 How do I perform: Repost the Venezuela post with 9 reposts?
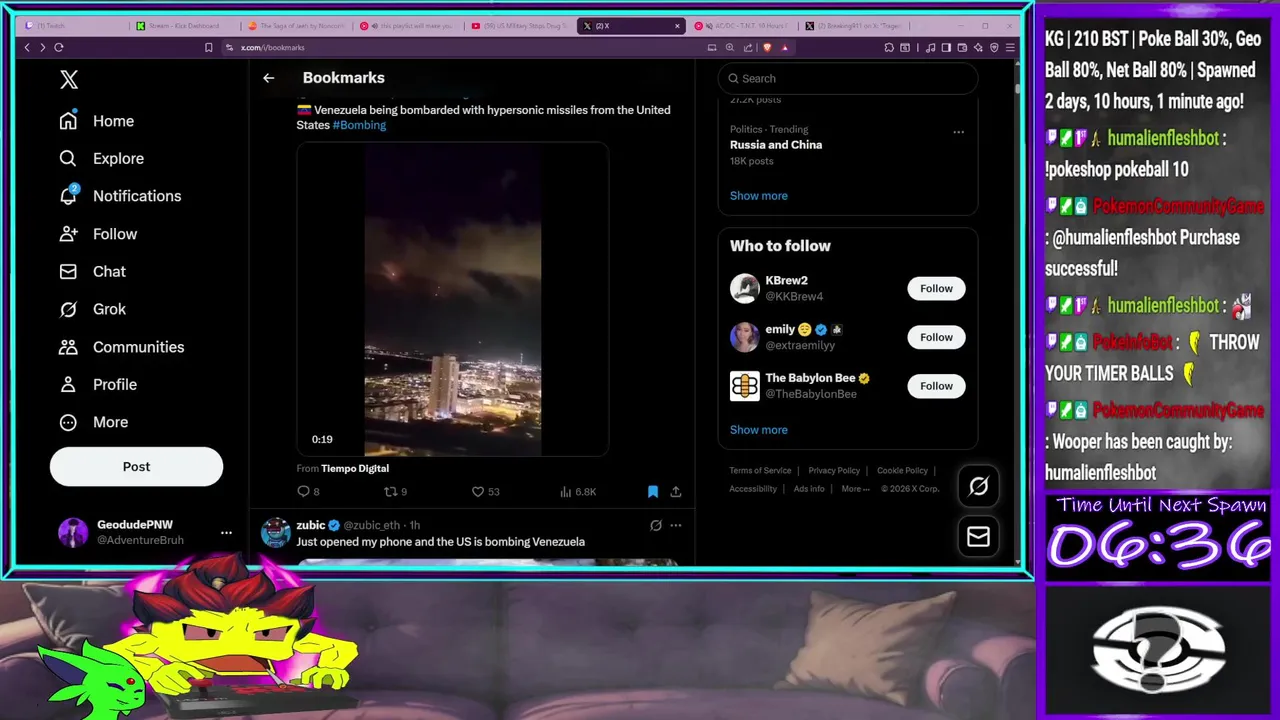pyautogui.click(x=396, y=492)
